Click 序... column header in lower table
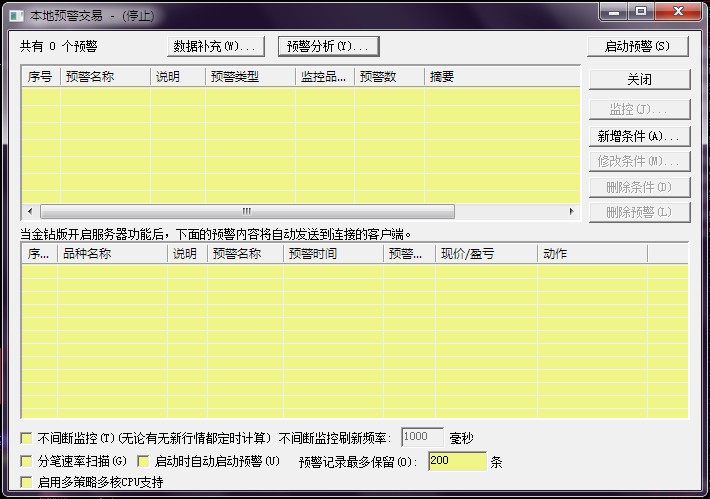Screen dimensions: 710x499 39,254
